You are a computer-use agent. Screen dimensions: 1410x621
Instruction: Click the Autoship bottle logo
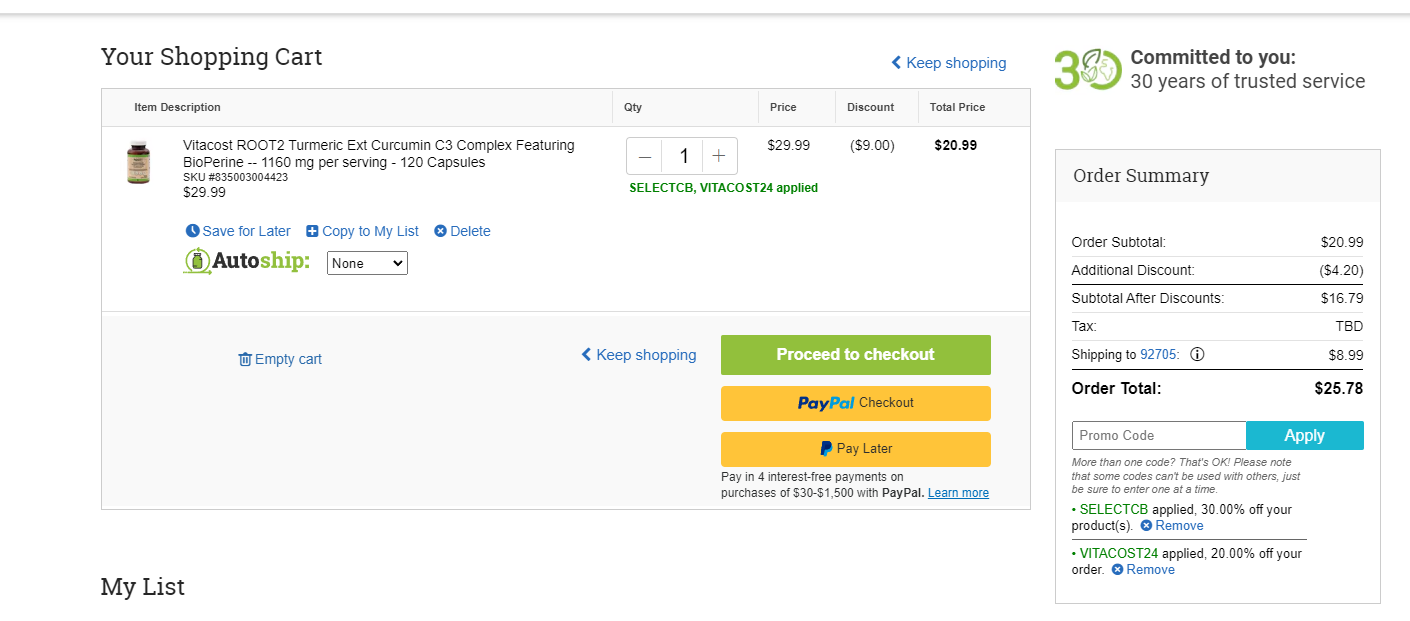click(x=197, y=262)
